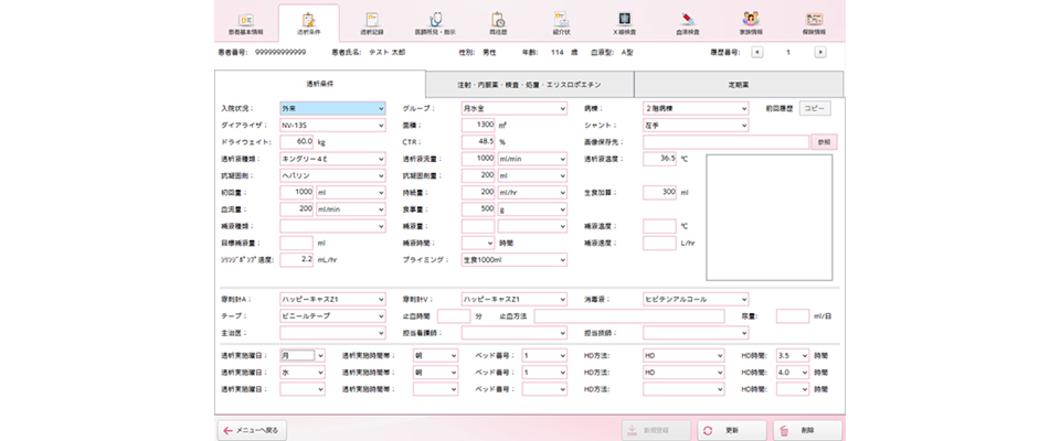Viewport: 1060px width, 441px height.
Task: Open the 家族情報 icon
Action: 748,22
